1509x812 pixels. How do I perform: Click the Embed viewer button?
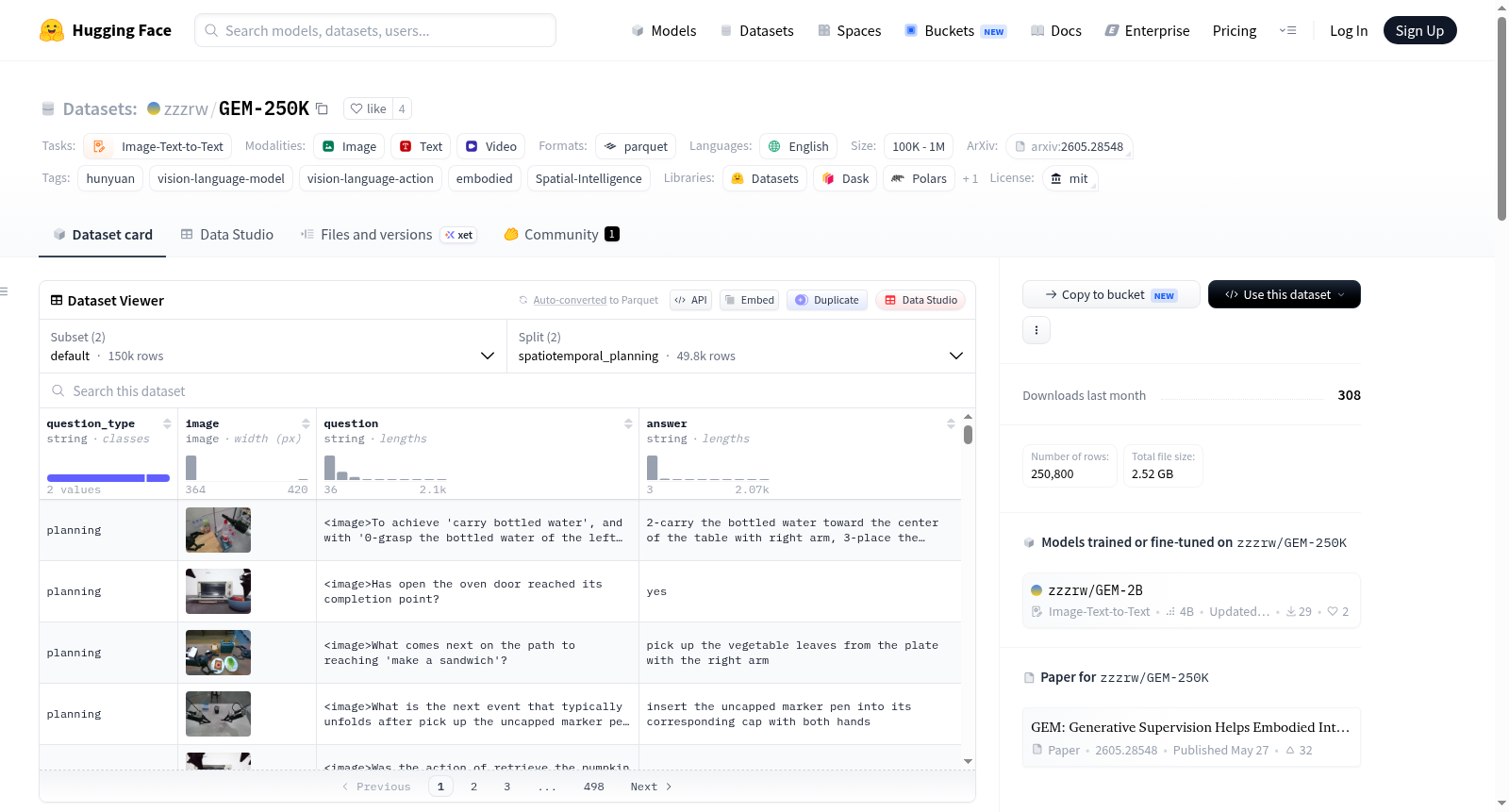pos(750,300)
